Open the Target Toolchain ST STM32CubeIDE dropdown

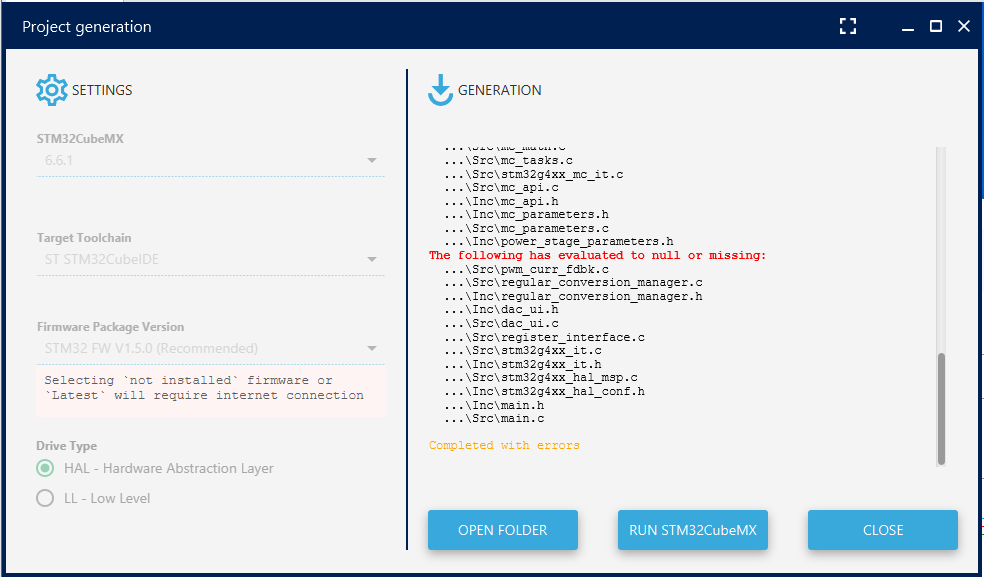click(x=210, y=259)
